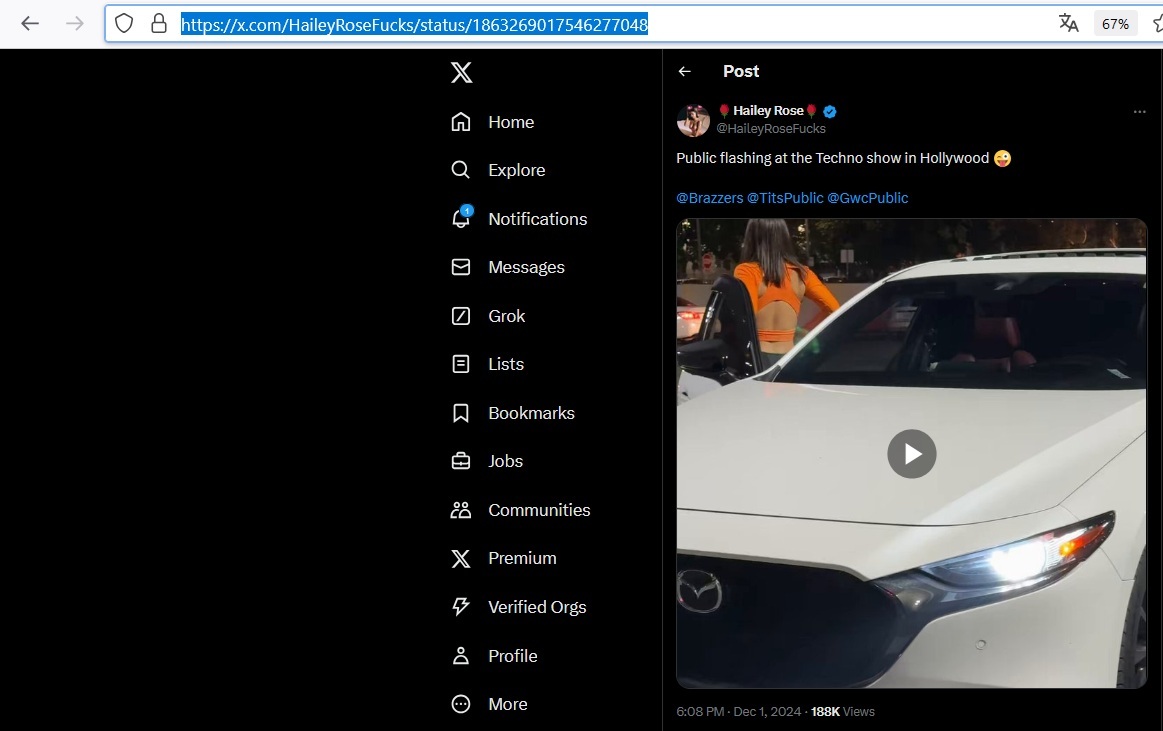
Task: Click the browser back arrow
Action: 30,24
